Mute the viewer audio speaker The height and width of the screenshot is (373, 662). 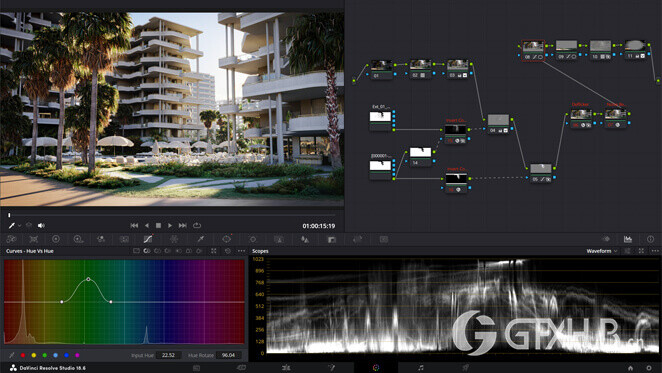click(41, 226)
